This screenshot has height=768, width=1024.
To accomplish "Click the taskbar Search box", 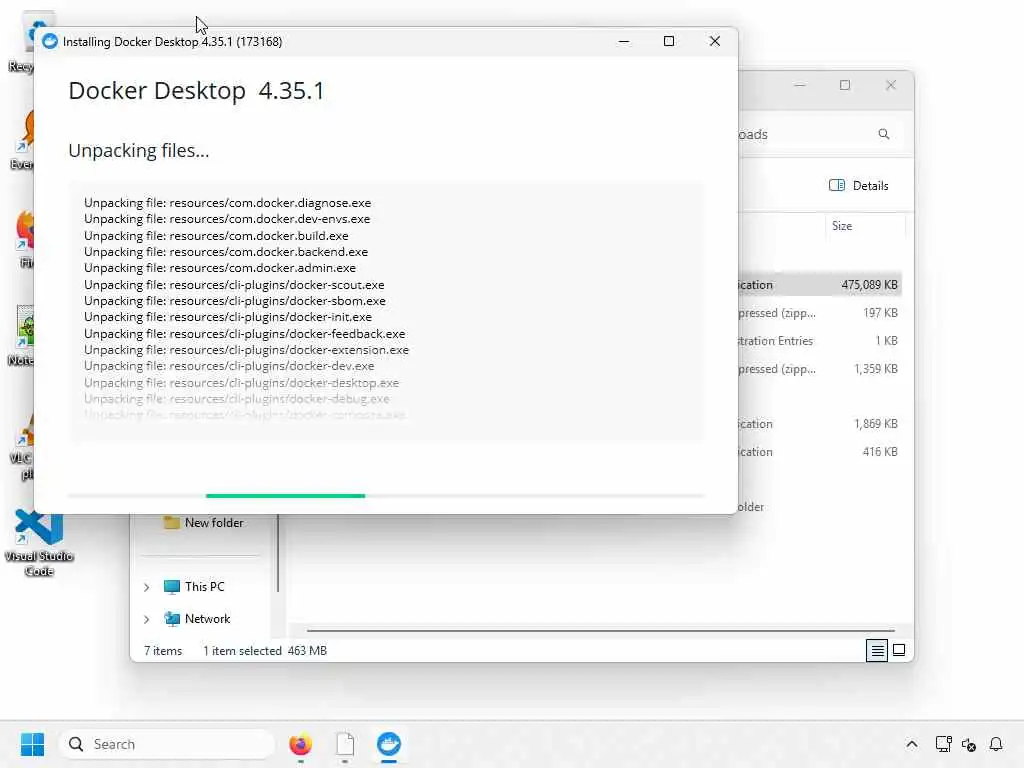I will click(167, 744).
